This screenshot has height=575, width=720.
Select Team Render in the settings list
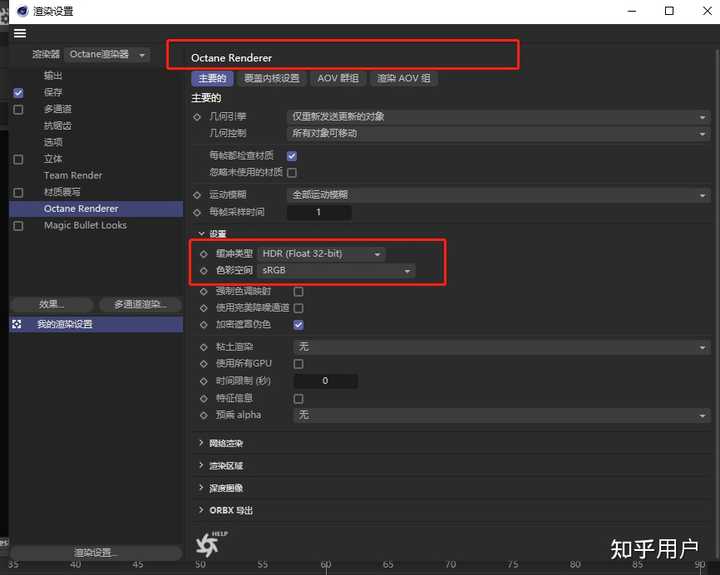(x=73, y=175)
